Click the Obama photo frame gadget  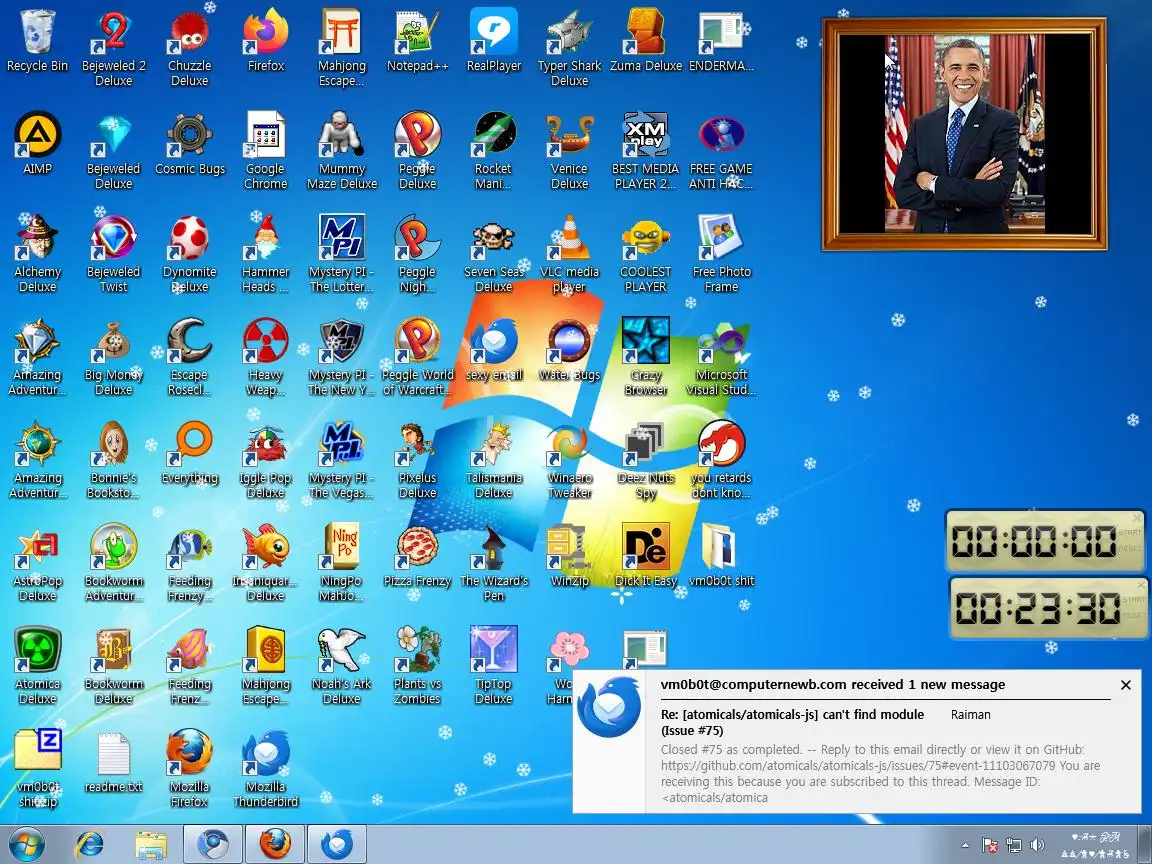964,134
